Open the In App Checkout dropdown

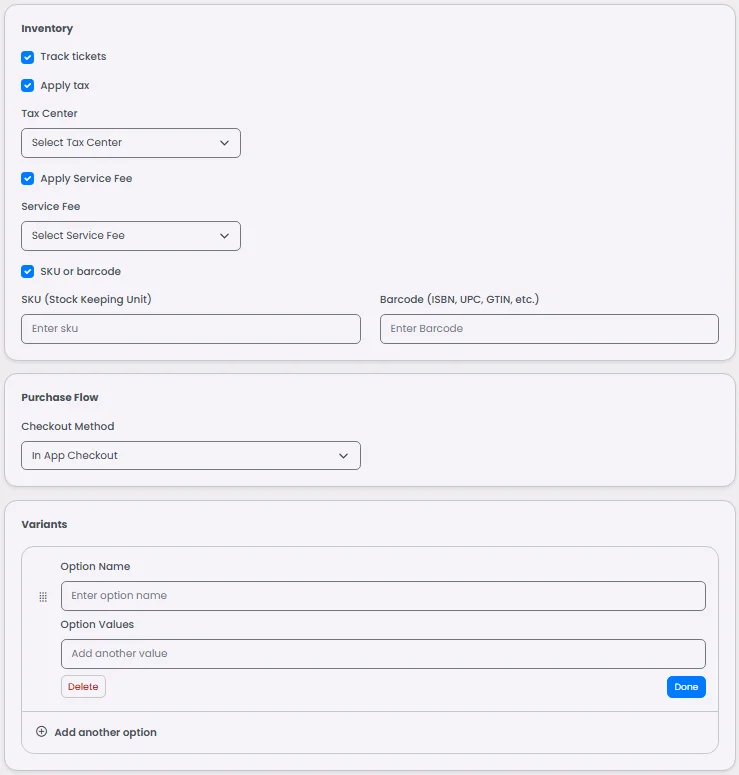click(190, 456)
